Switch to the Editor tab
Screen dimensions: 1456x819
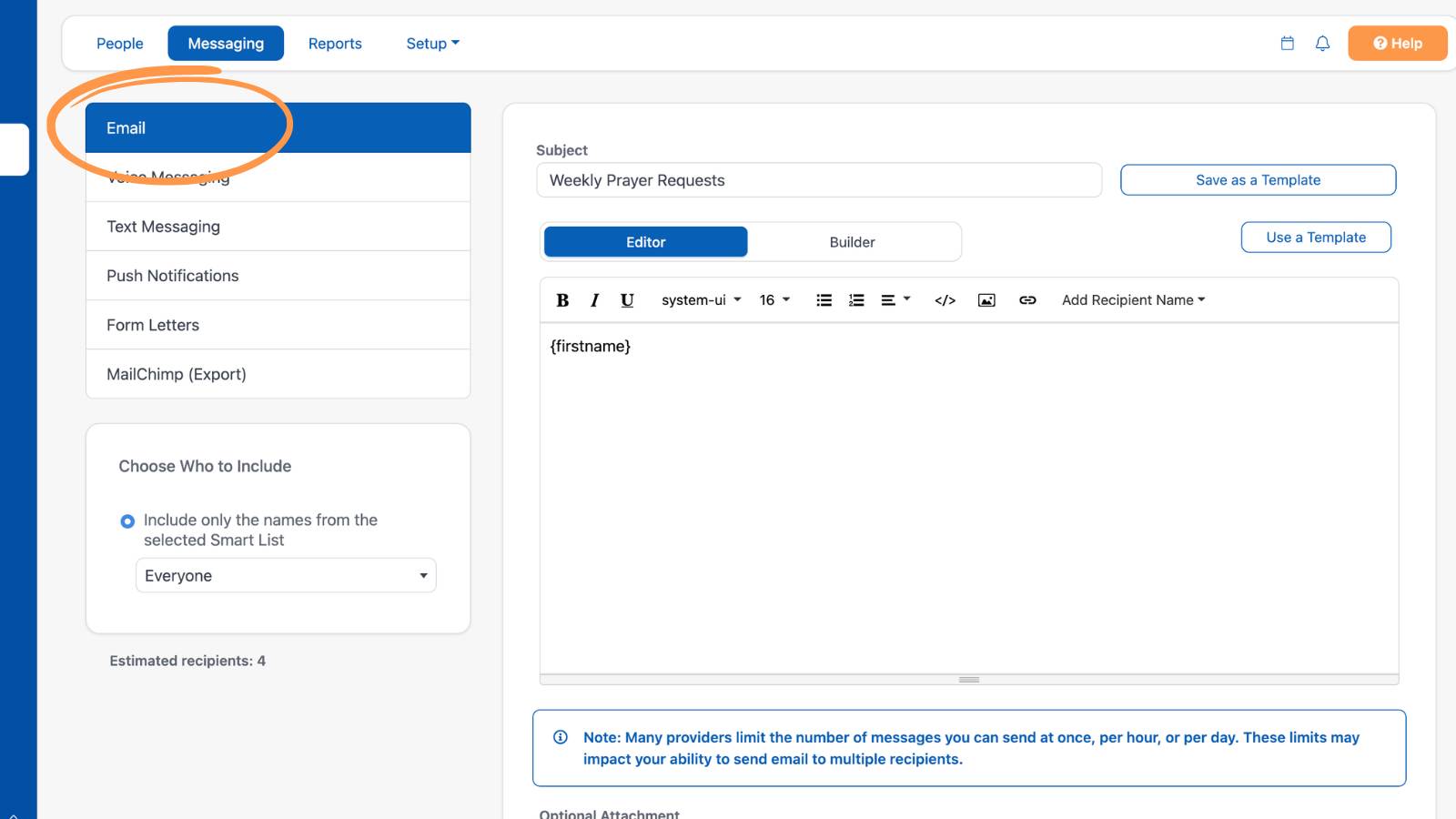click(x=646, y=242)
